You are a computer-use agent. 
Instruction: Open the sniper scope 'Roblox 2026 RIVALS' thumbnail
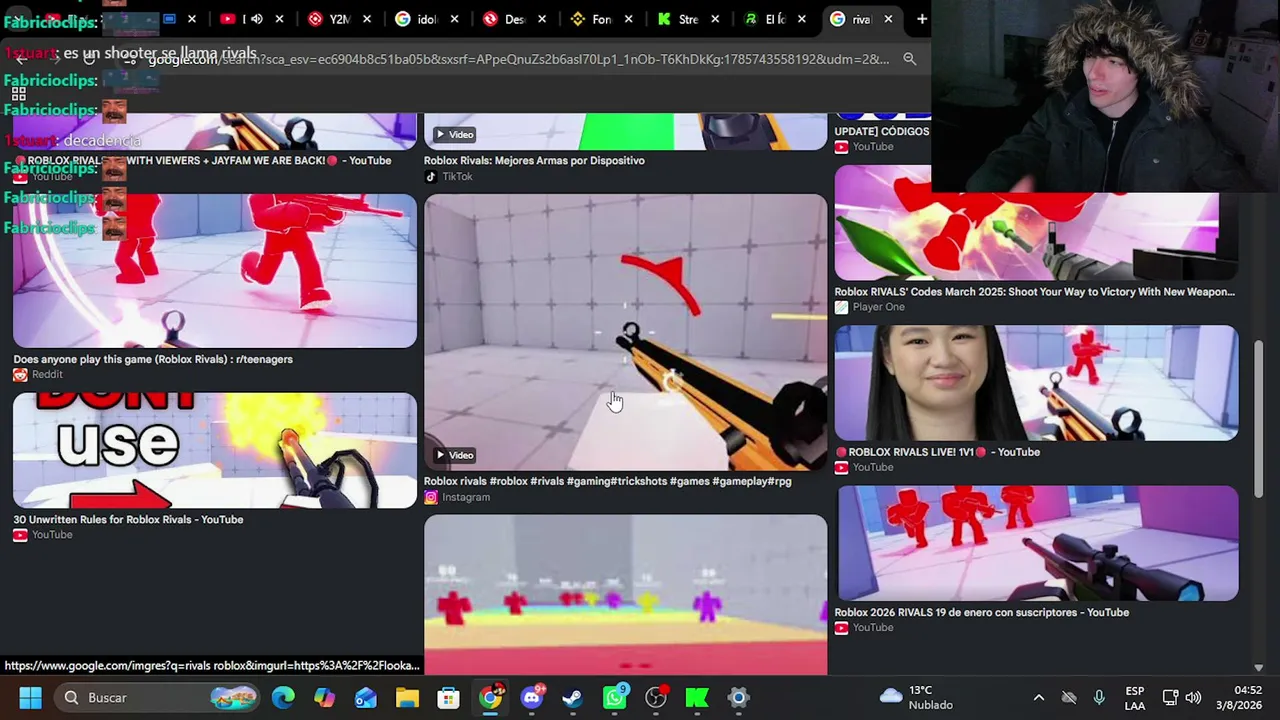pyautogui.click(x=1036, y=544)
